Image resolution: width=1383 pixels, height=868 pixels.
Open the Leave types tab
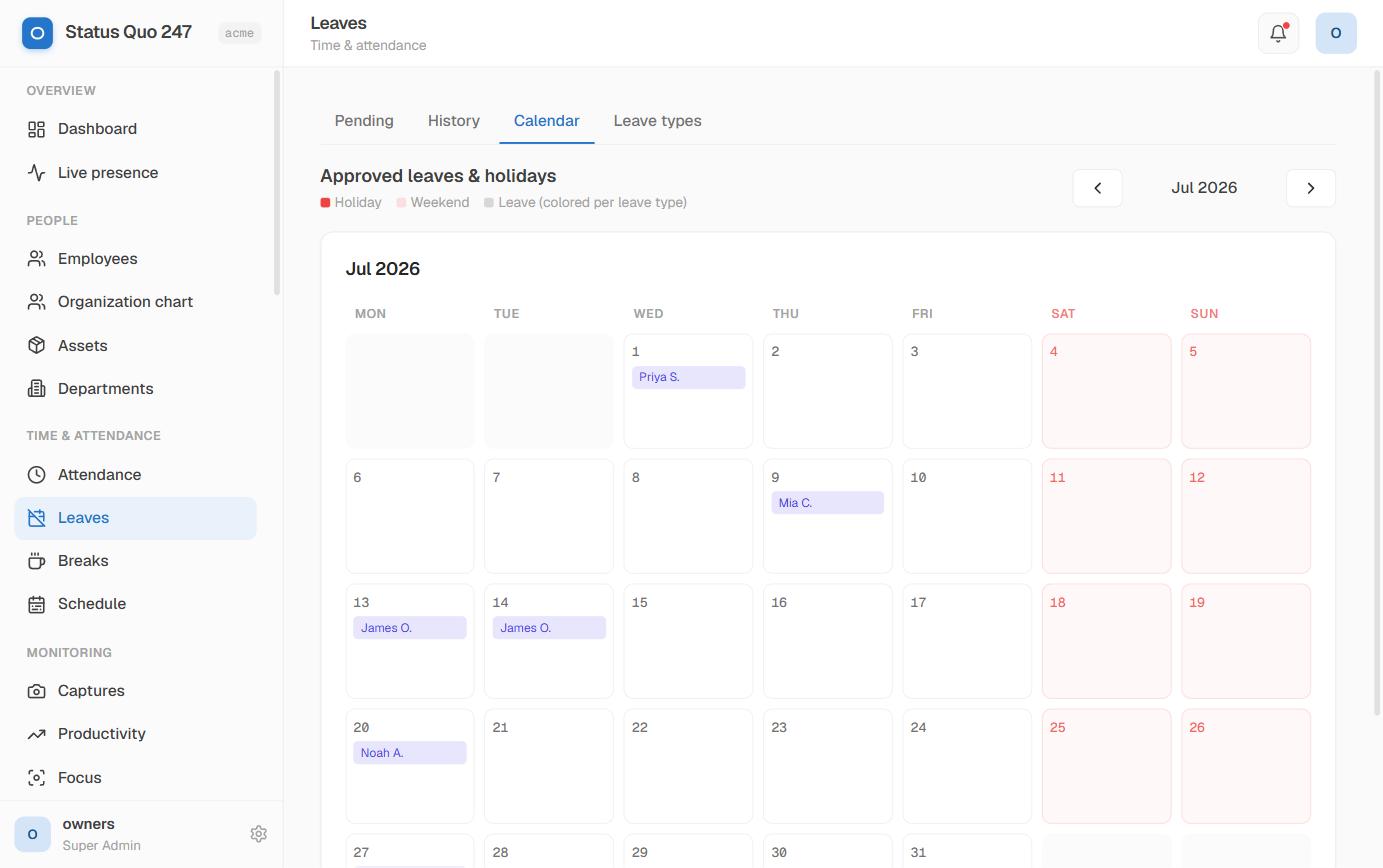click(658, 121)
